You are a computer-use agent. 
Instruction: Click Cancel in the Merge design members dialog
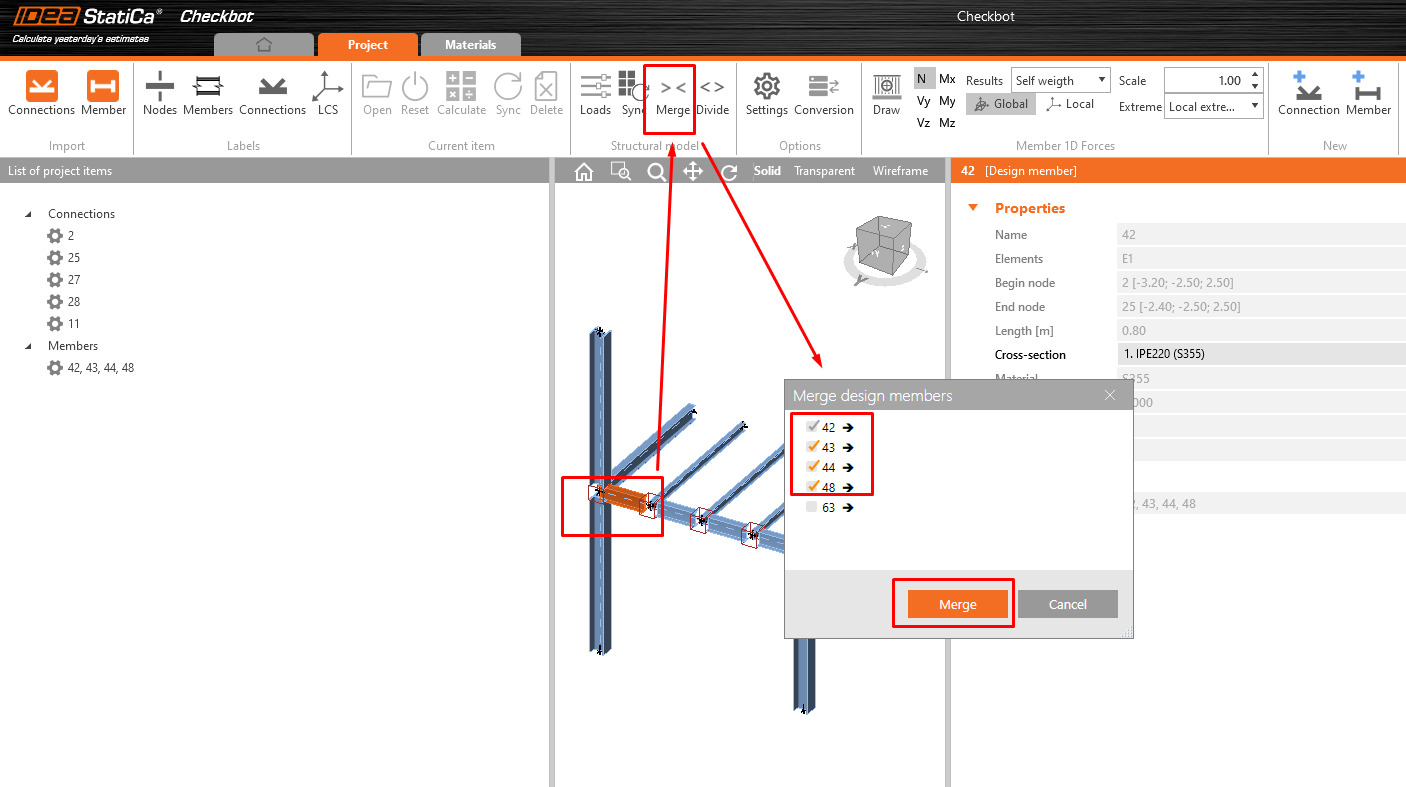(x=1067, y=604)
